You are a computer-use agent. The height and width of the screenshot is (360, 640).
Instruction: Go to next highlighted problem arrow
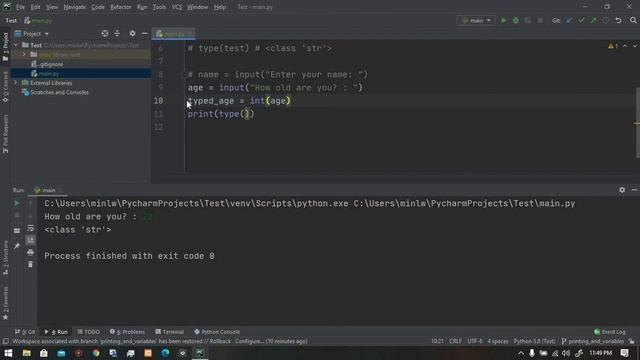[x=635, y=46]
